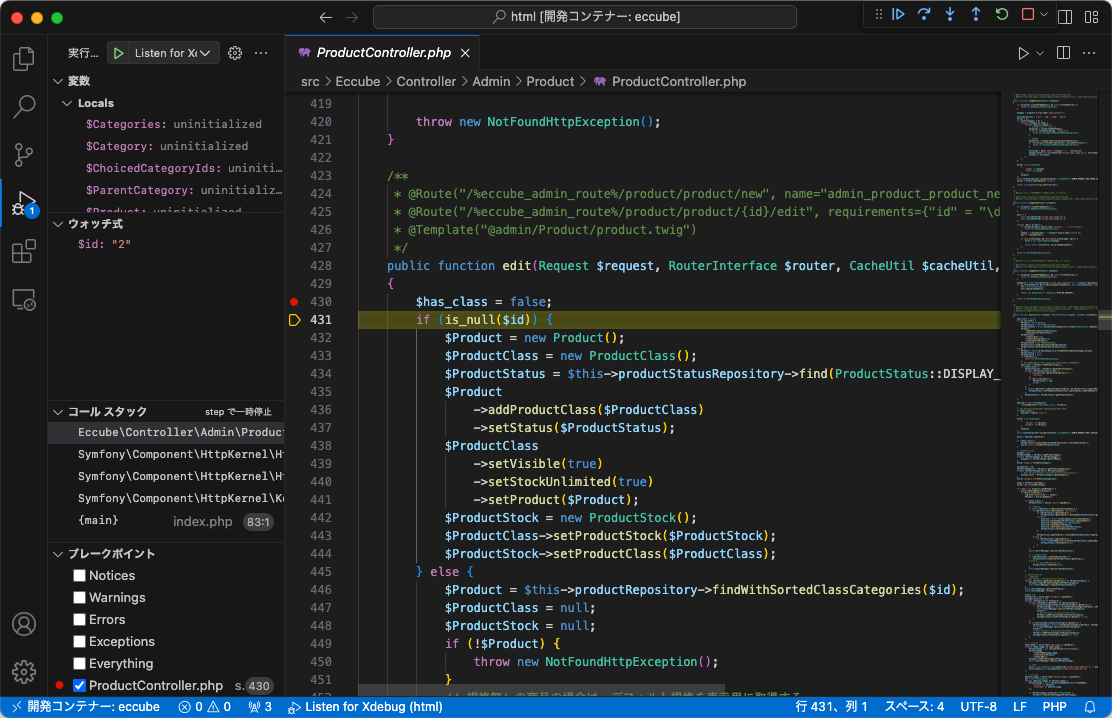
Task: Select the Step Into debug icon
Action: (950, 14)
